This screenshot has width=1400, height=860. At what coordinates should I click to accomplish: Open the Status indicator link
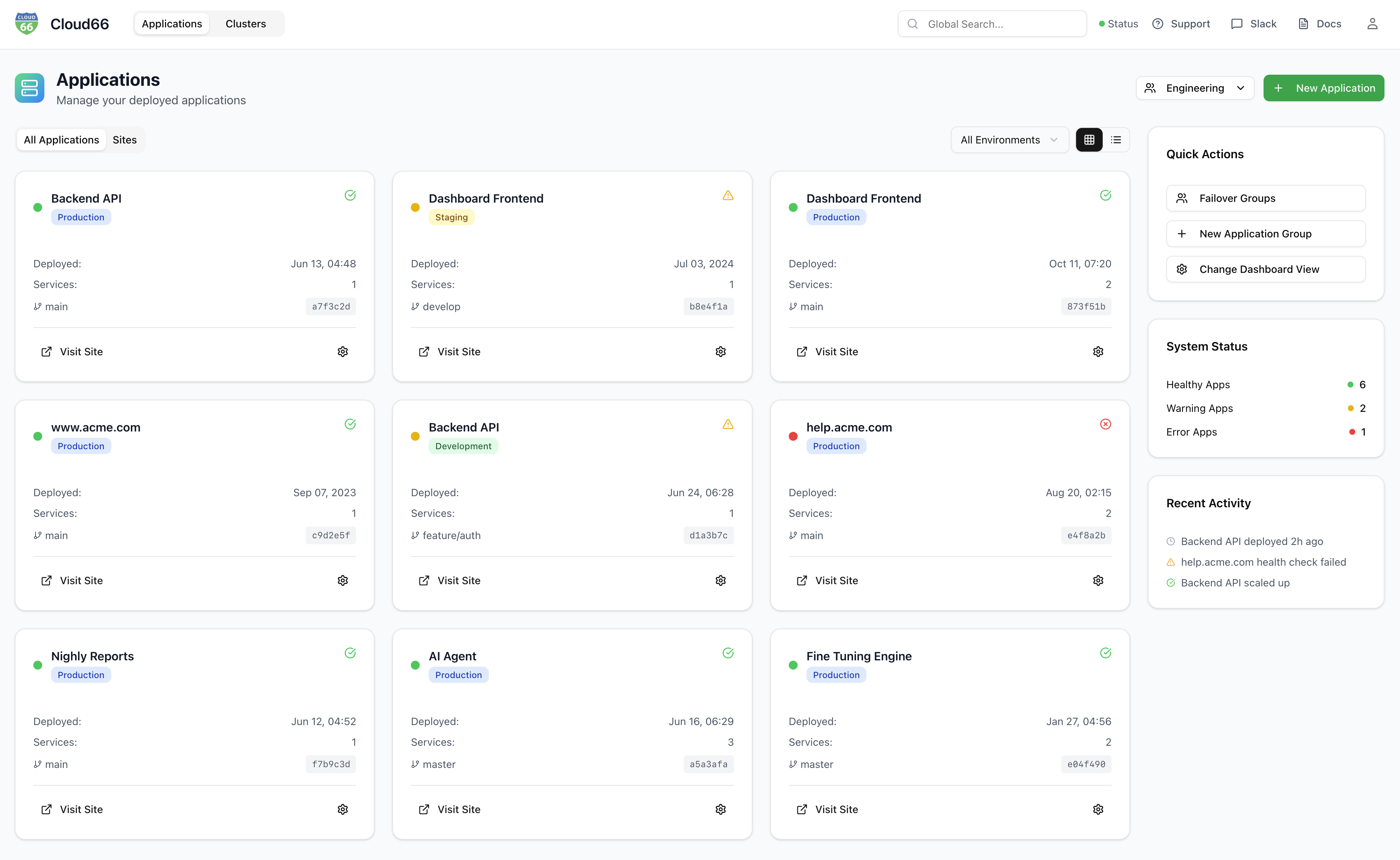tap(1118, 24)
